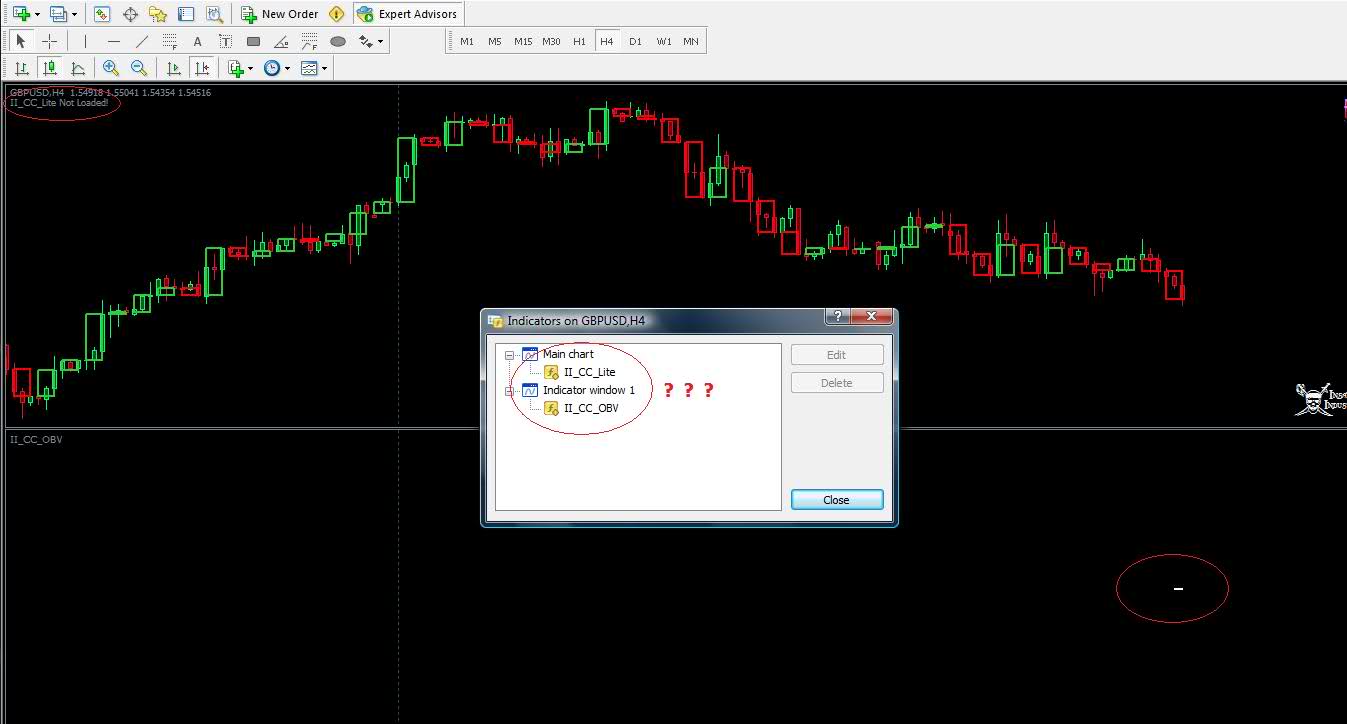
Task: Expand the Indicators list dropdown arrow
Action: pos(251,68)
